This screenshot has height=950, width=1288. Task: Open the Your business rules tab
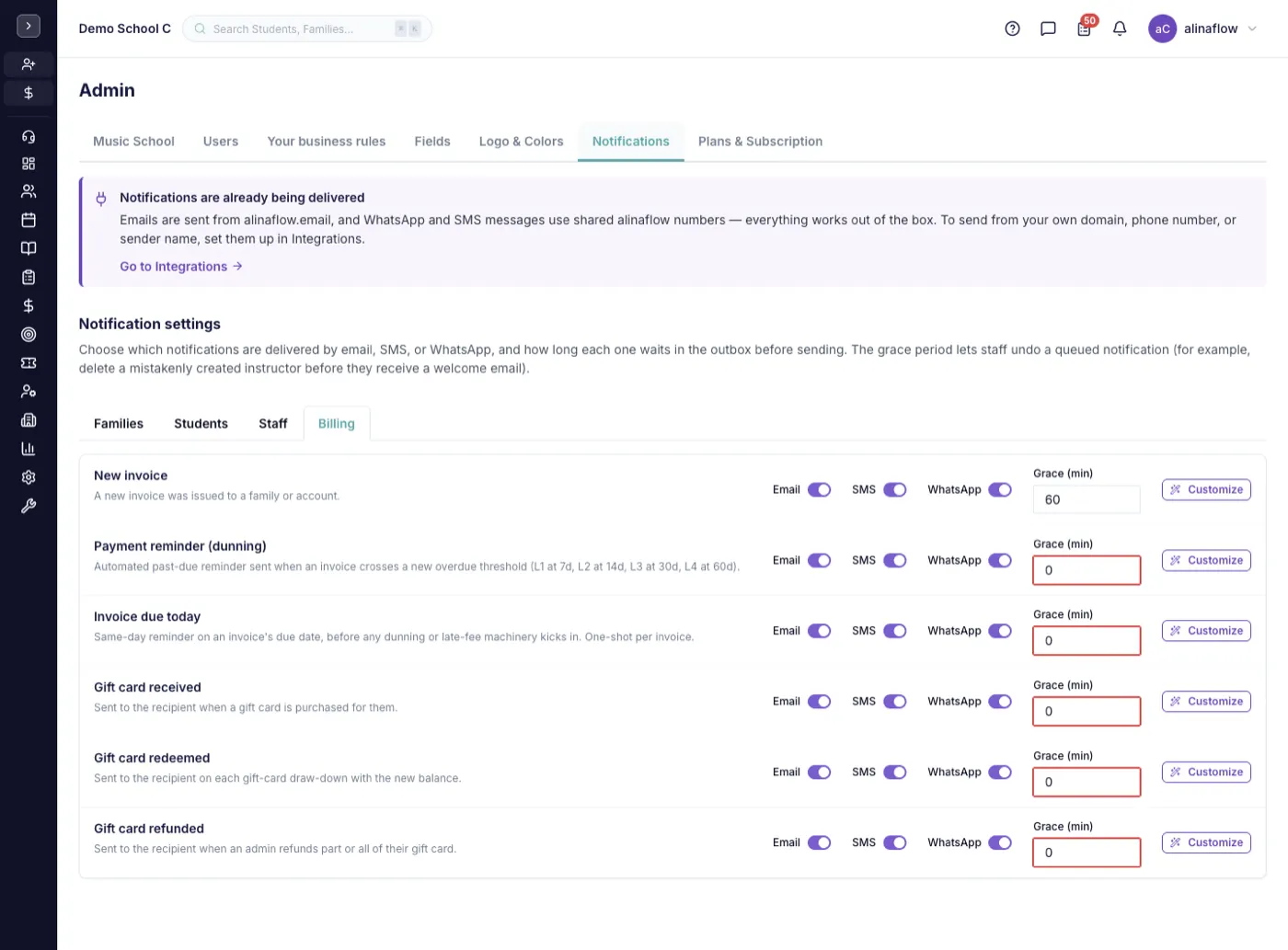[327, 142]
